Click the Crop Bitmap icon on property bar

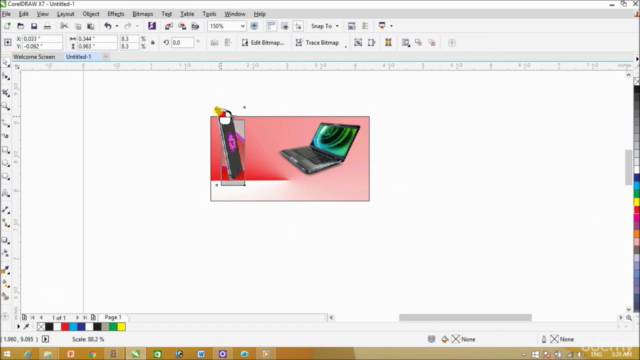358,42
